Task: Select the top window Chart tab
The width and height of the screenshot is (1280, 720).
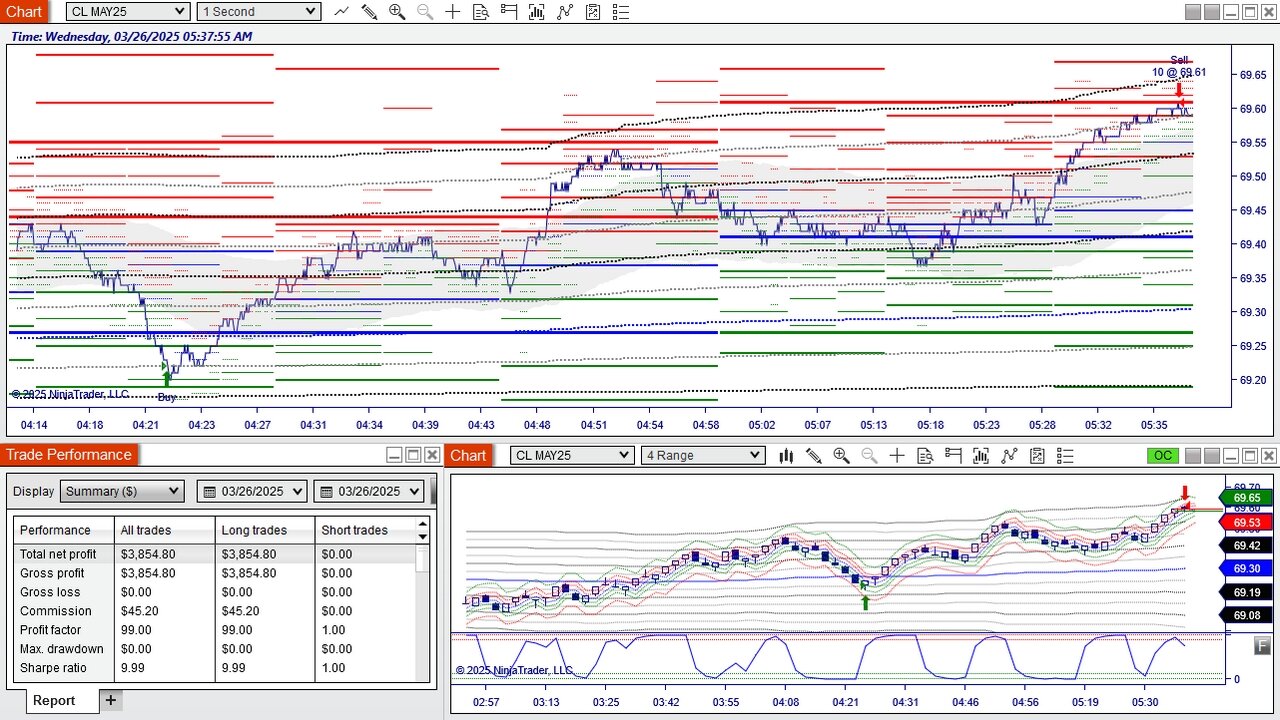Action: coord(24,12)
